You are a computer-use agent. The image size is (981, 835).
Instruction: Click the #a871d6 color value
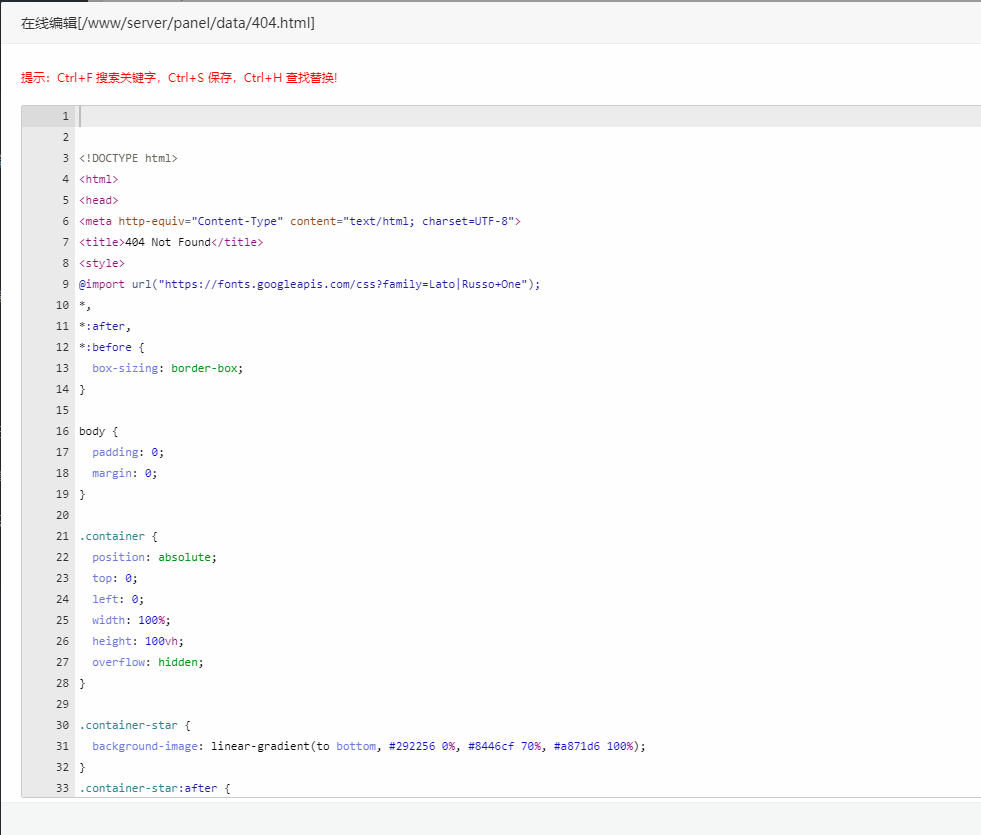point(577,746)
